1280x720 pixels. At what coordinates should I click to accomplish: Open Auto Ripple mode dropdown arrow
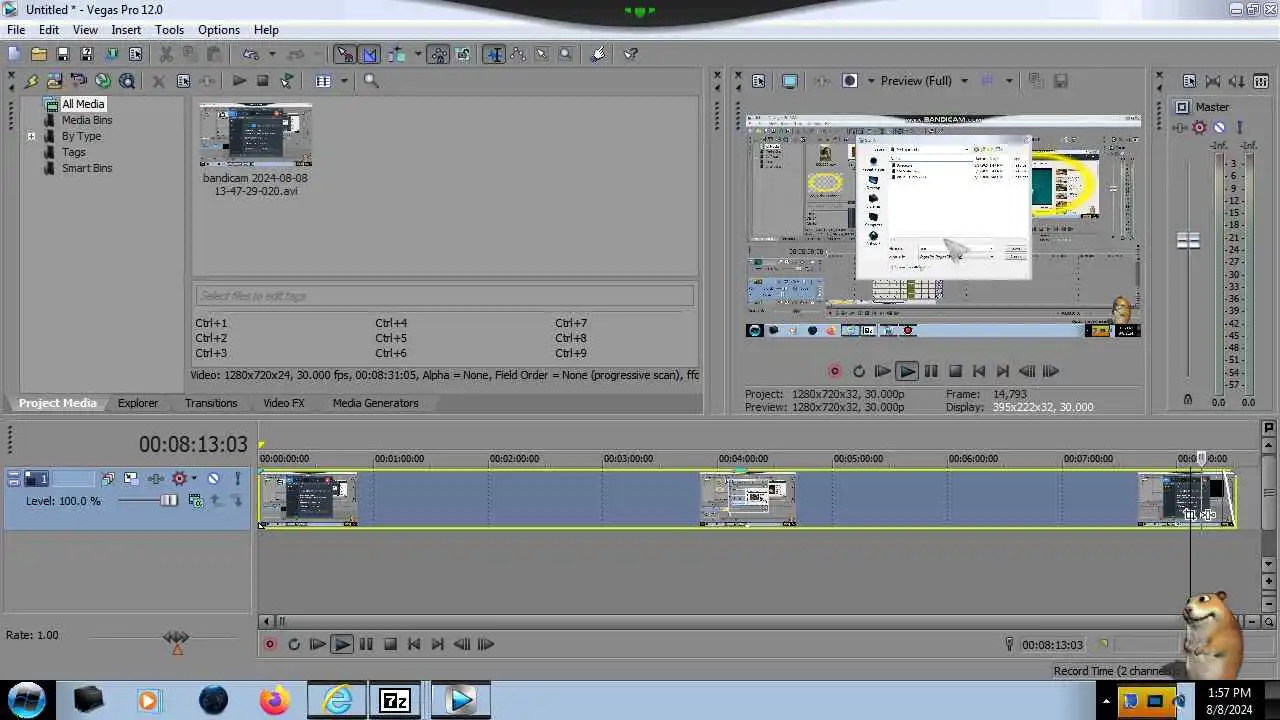tap(418, 54)
